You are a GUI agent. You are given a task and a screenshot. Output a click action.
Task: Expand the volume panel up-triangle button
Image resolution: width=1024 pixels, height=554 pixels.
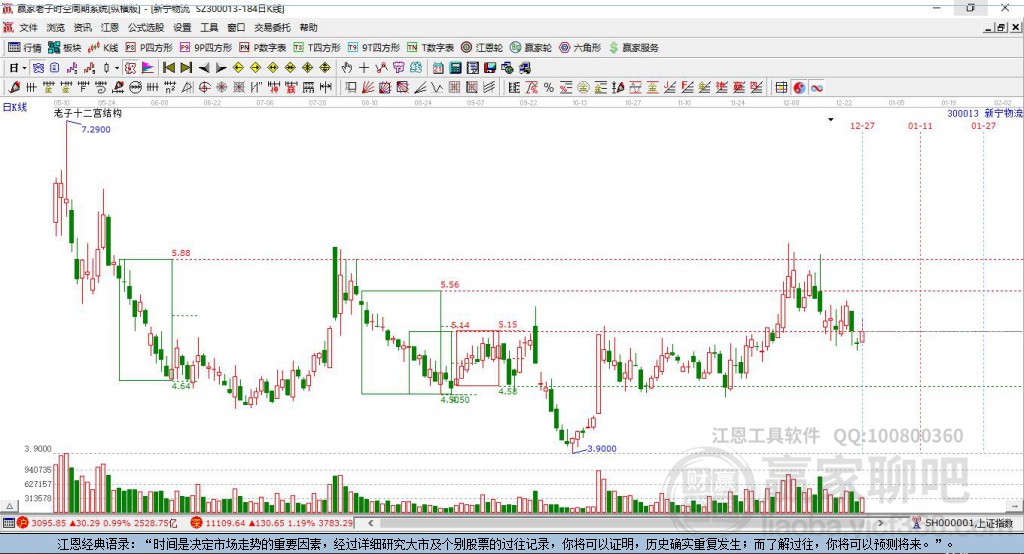(9, 506)
